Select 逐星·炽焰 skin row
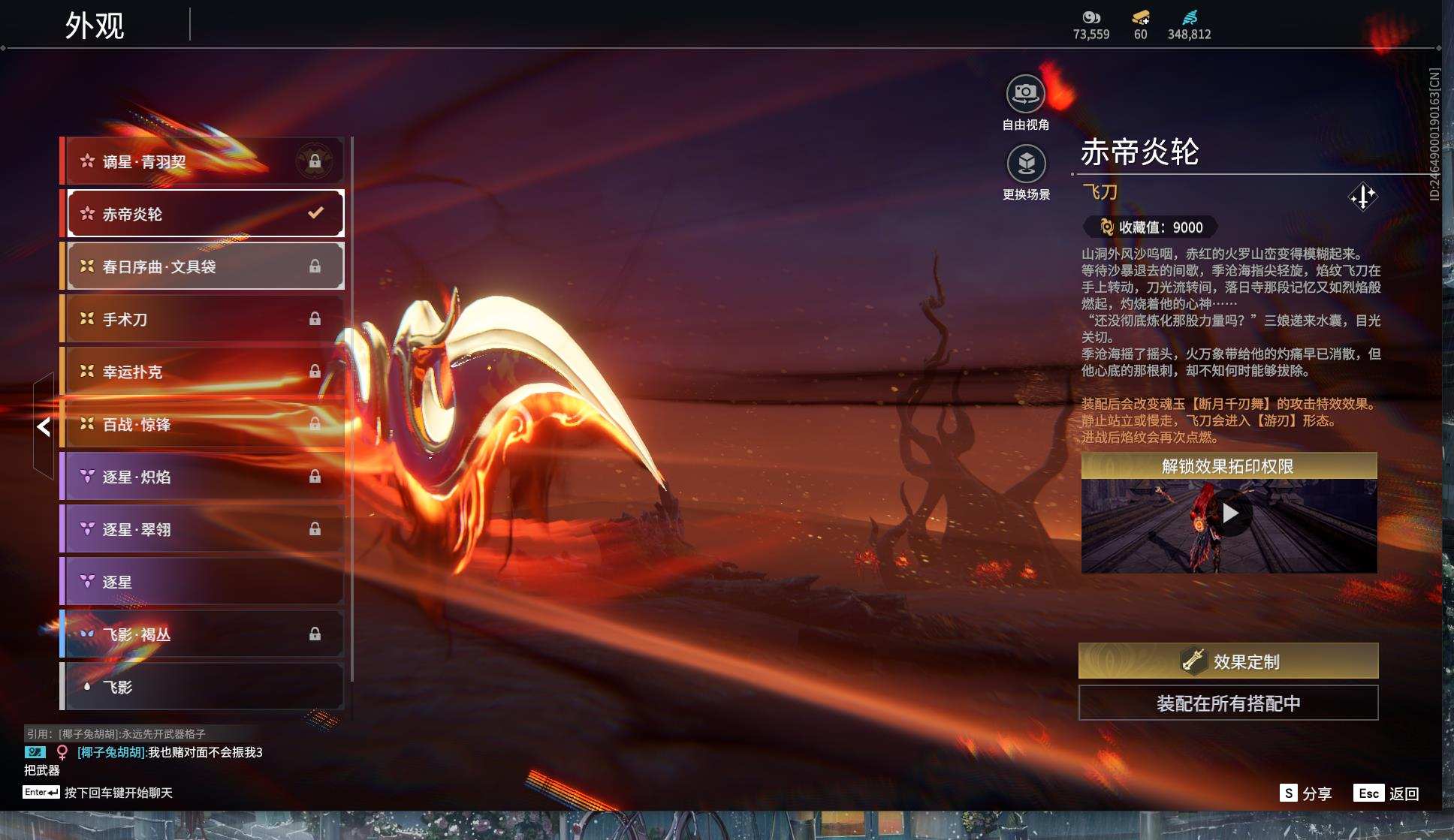The width and height of the screenshot is (1454, 840). click(202, 476)
